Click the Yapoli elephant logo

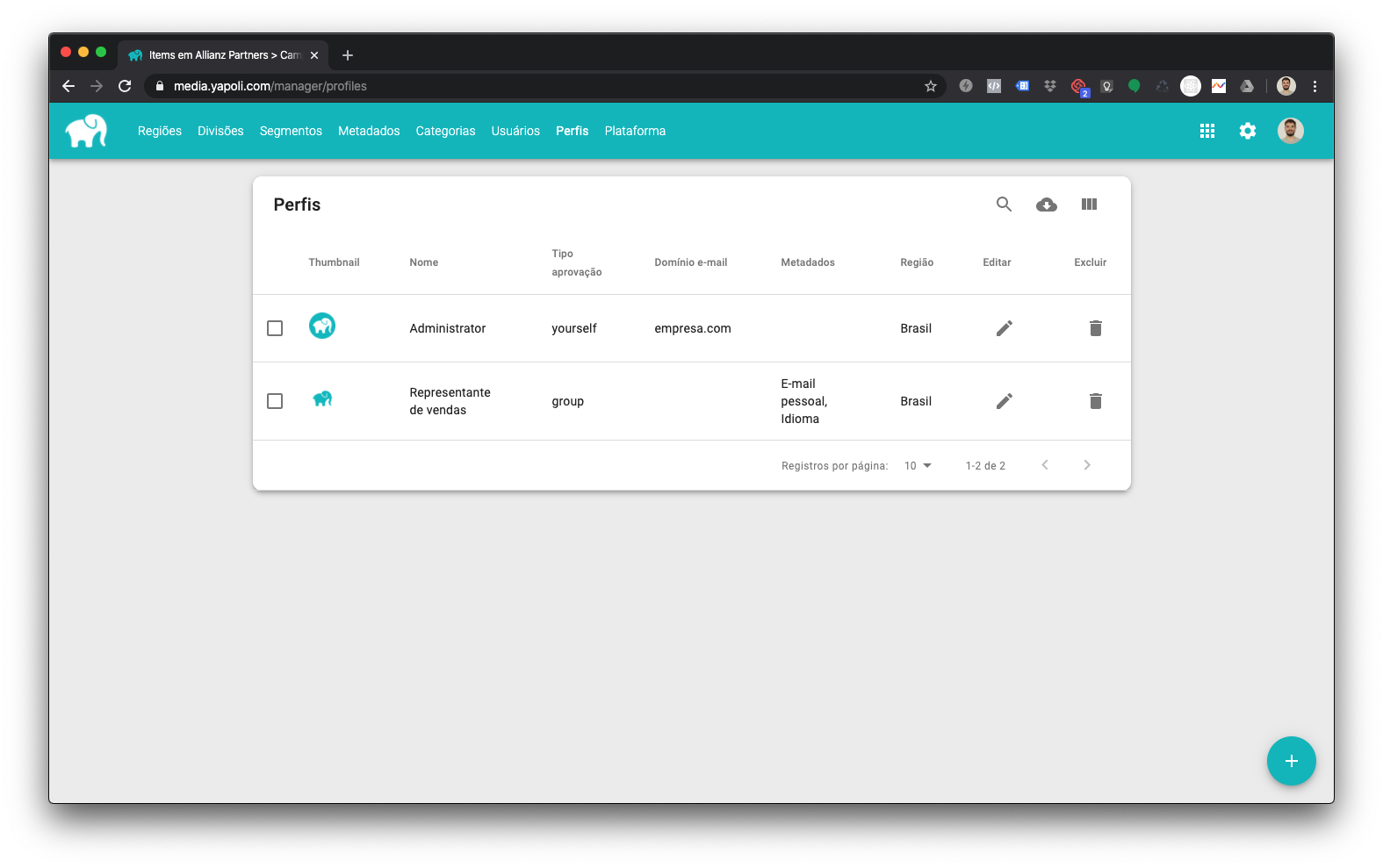point(86,131)
